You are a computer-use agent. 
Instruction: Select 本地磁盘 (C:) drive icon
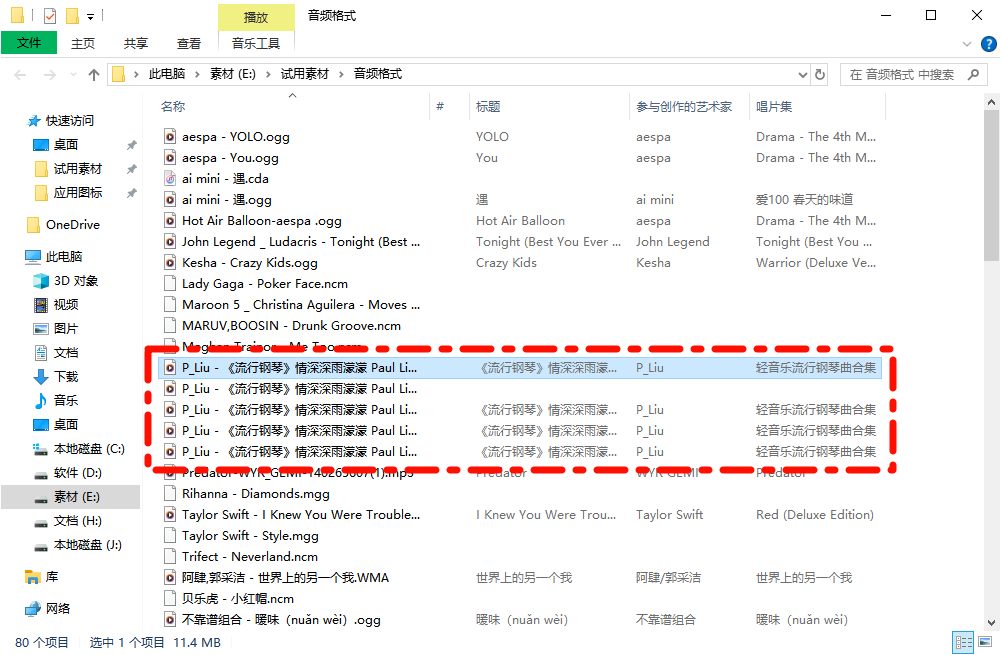(41, 449)
